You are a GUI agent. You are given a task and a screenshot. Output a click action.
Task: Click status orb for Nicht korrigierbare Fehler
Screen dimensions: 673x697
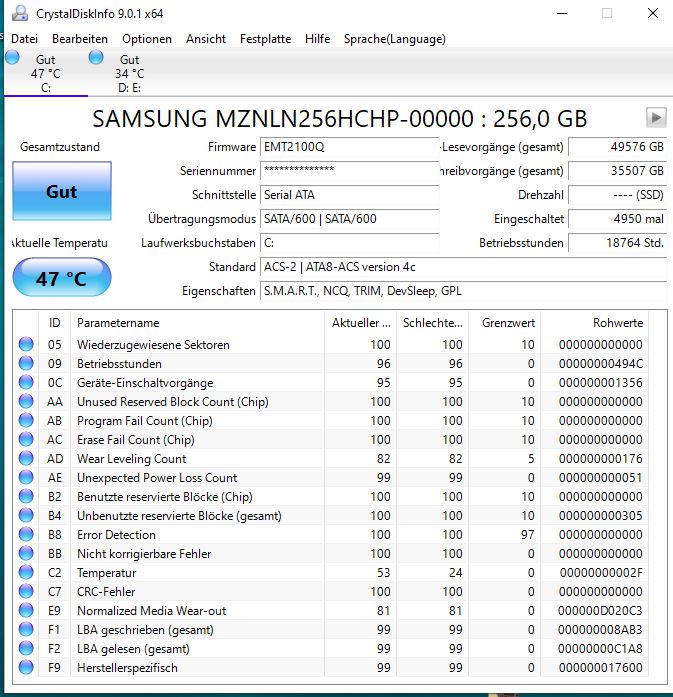click(x=26, y=553)
